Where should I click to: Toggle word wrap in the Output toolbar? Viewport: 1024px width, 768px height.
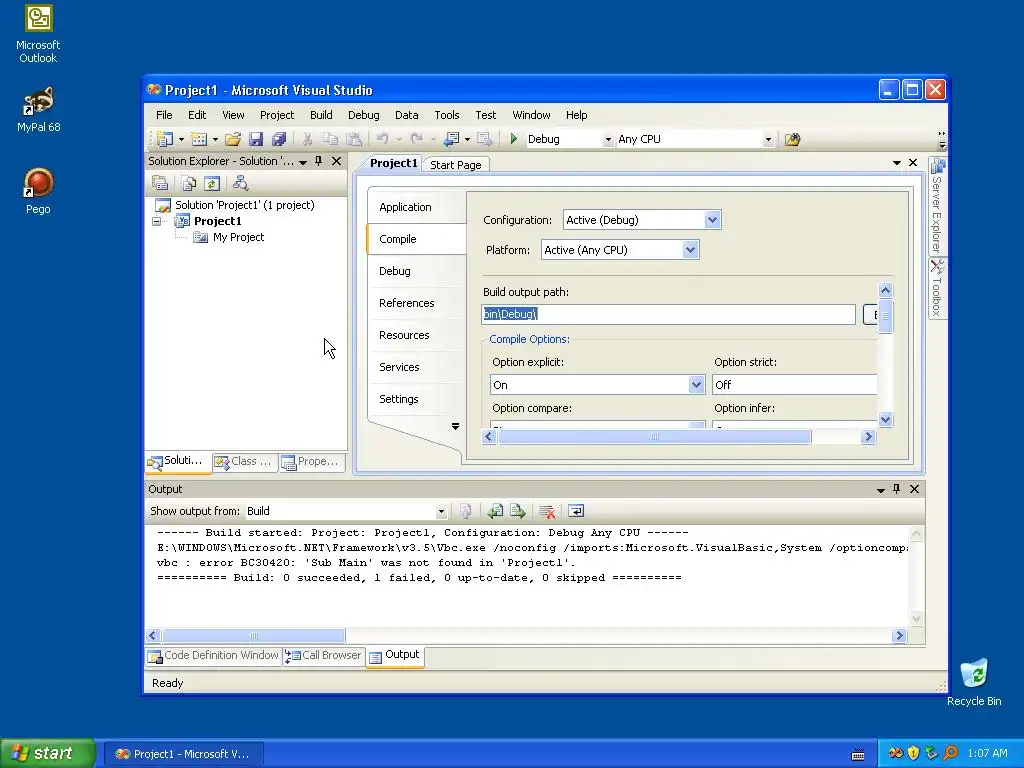[576, 511]
